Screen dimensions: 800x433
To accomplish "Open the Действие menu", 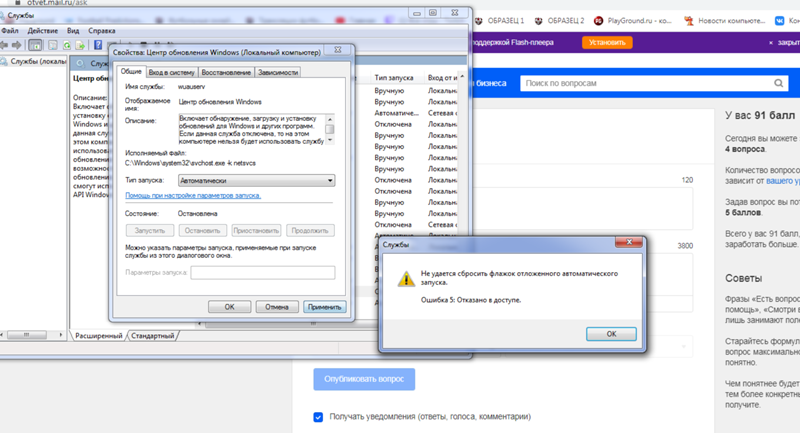I will point(43,31).
